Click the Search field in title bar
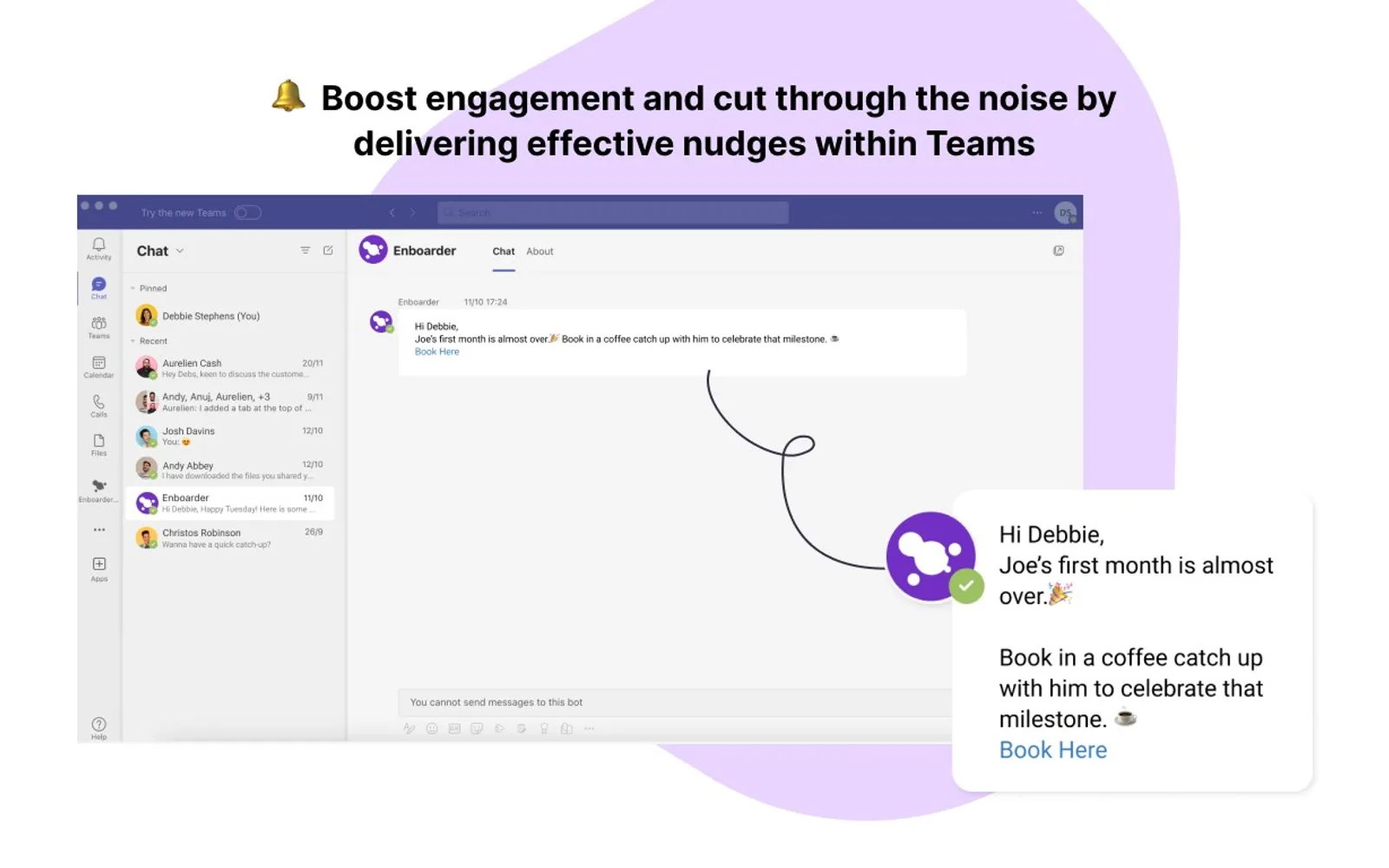The image size is (1389, 868). pyautogui.click(x=613, y=213)
